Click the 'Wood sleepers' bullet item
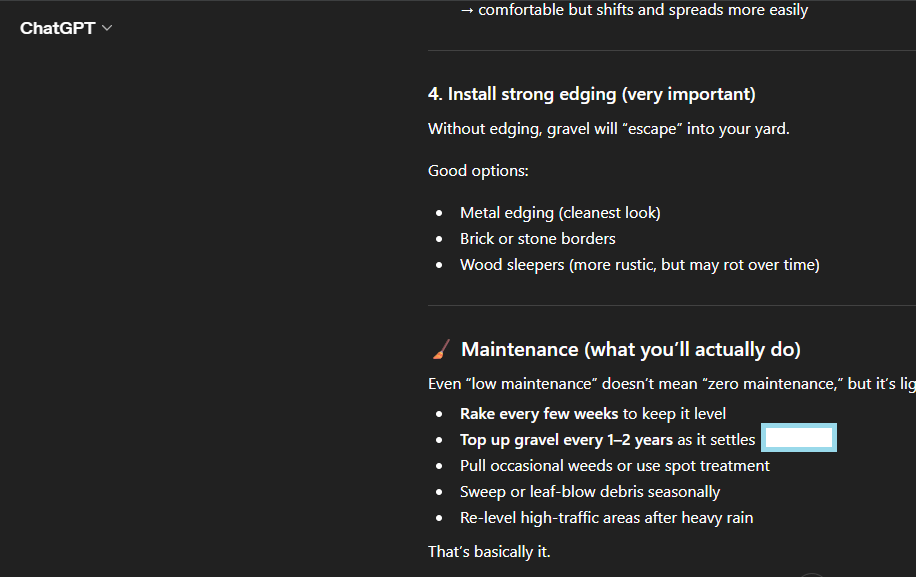 pos(639,265)
